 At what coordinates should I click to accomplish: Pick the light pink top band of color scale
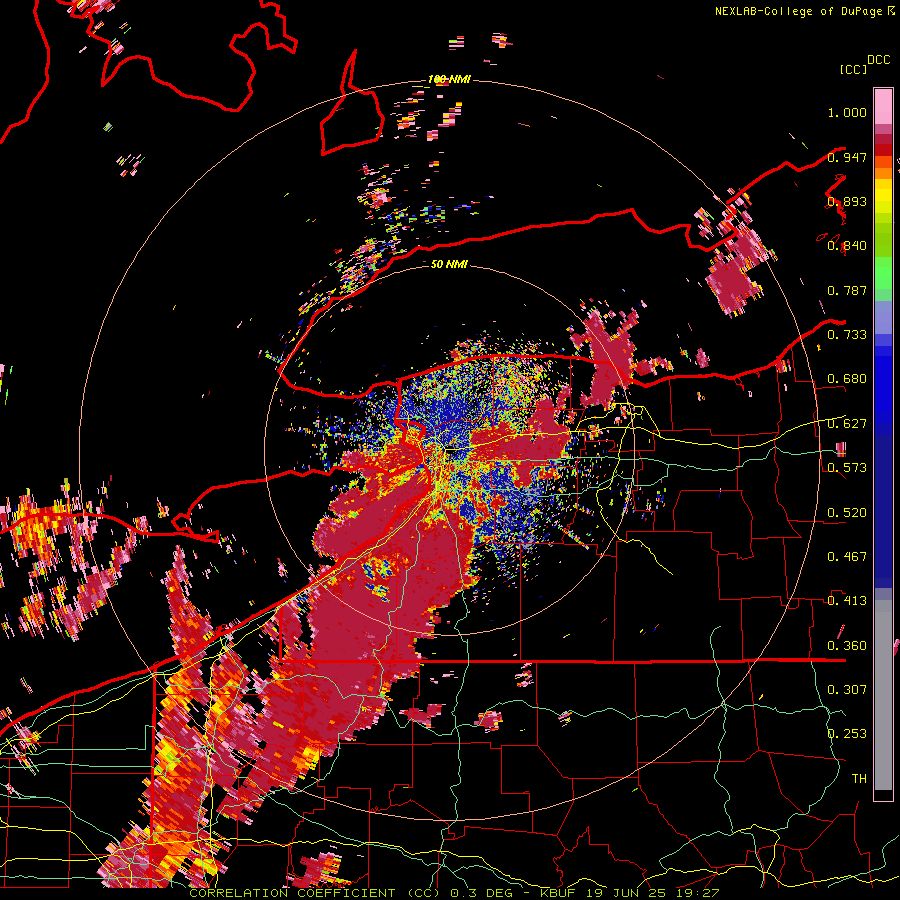click(883, 106)
